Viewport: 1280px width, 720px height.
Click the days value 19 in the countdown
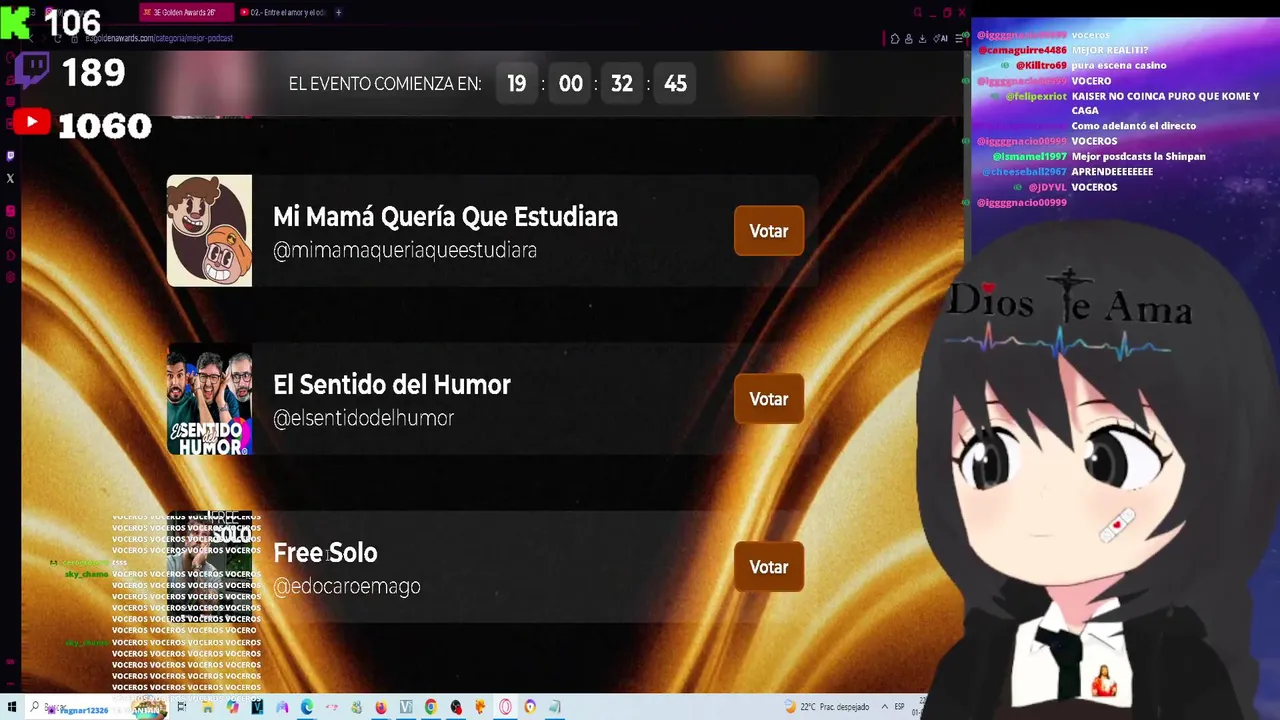516,84
